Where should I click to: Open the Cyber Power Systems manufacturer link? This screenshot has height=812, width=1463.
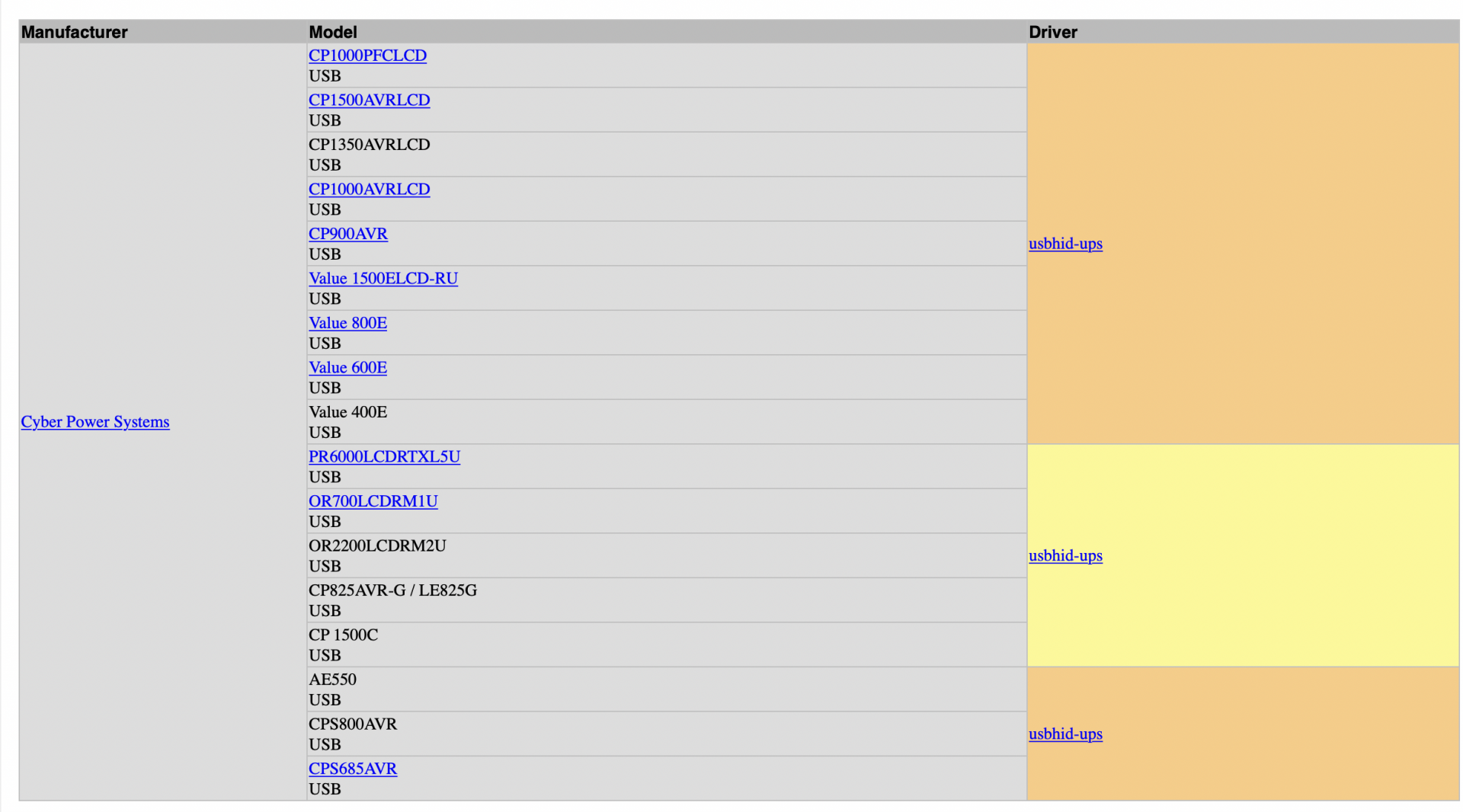point(95,422)
